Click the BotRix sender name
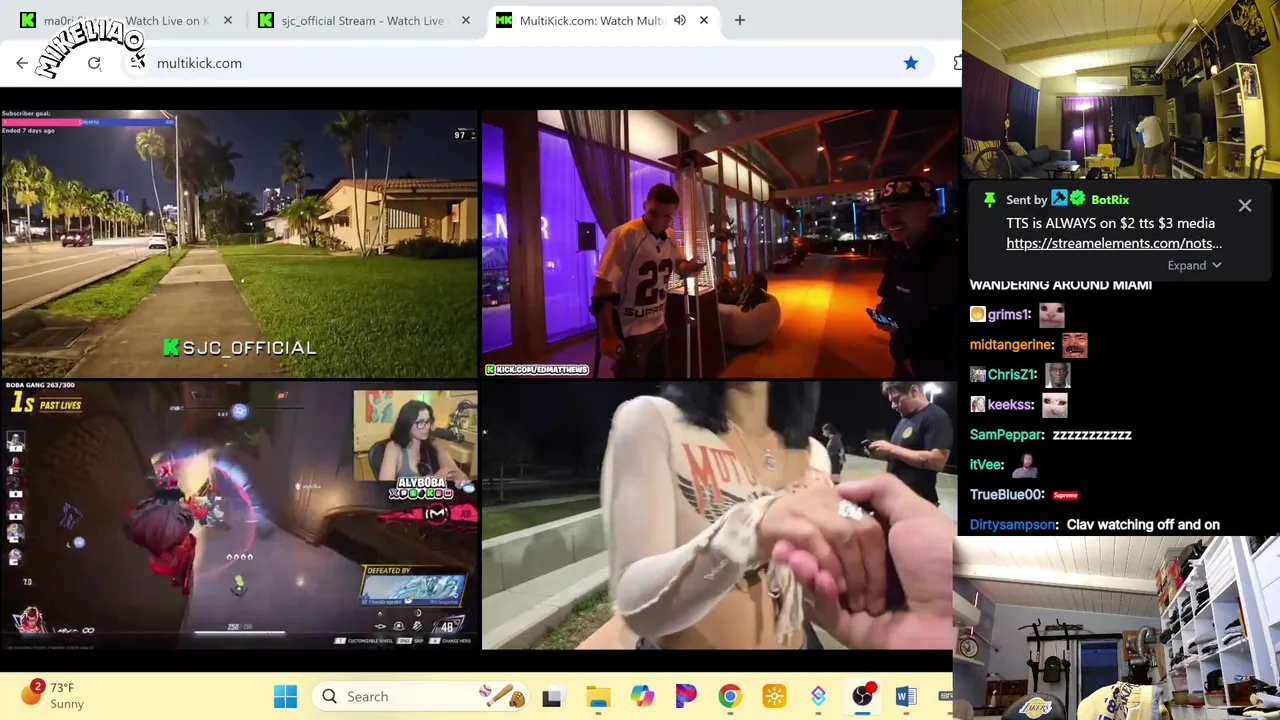Image resolution: width=1280 pixels, height=720 pixels. (x=1110, y=200)
